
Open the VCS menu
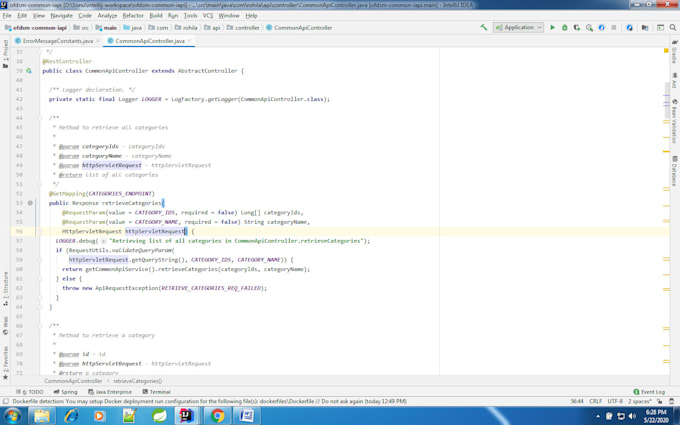(208, 16)
